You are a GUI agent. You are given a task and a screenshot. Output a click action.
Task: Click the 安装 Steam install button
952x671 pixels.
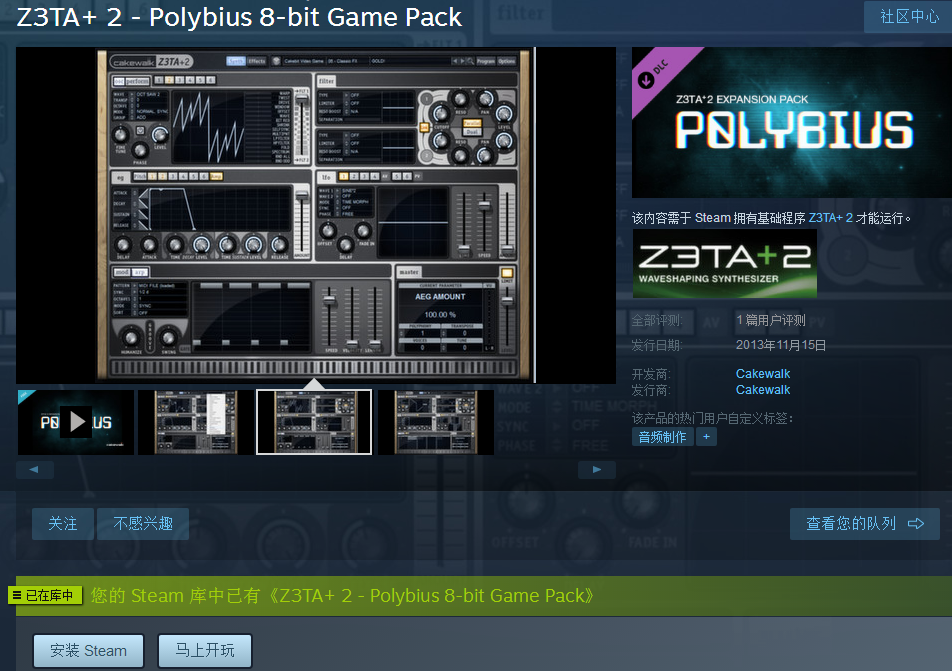click(88, 651)
